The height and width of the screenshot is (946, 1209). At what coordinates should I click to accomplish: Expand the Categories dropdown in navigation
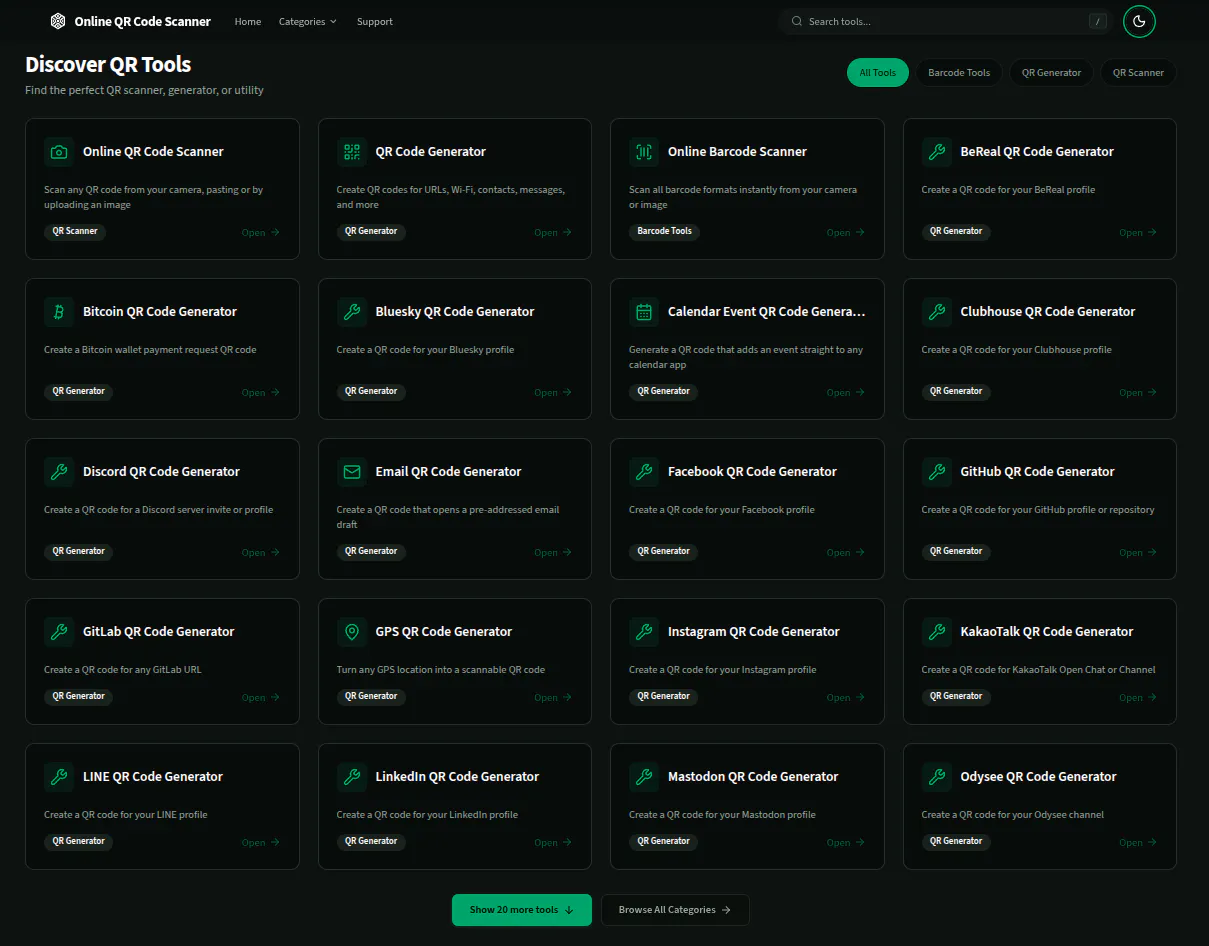click(307, 21)
